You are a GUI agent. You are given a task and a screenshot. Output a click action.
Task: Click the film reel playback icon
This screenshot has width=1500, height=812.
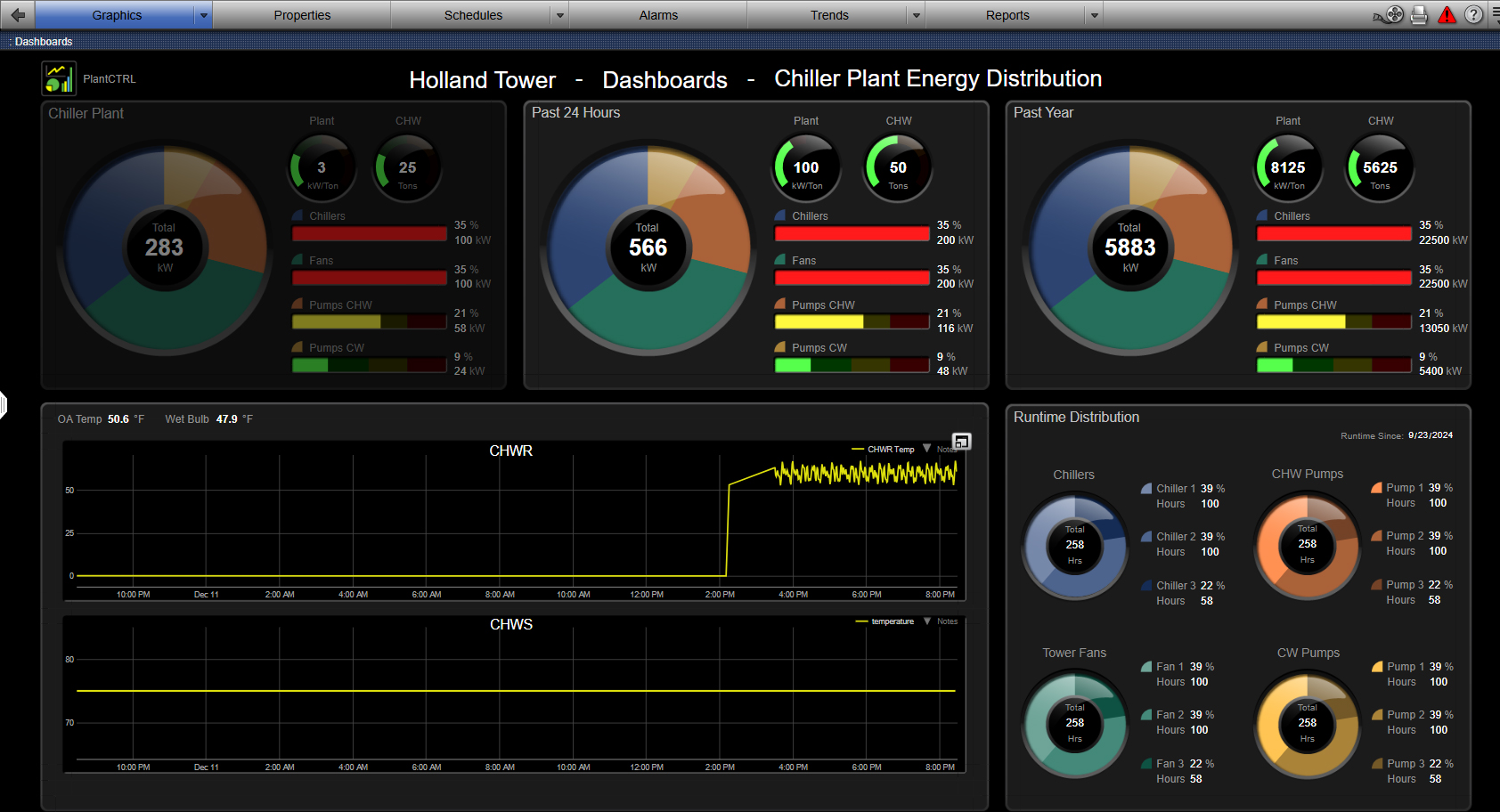[1393, 15]
